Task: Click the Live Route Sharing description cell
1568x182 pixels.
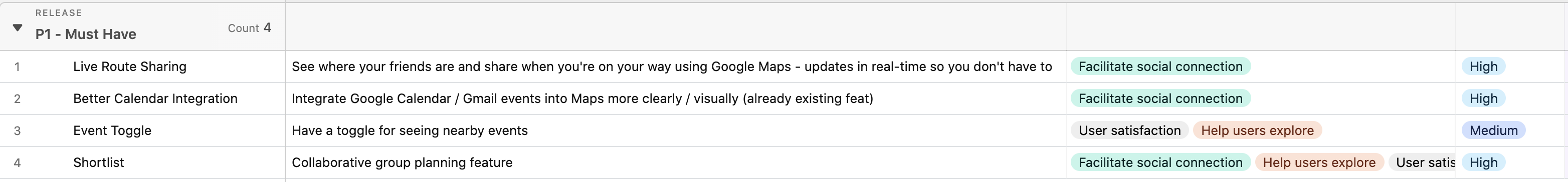Action: coord(676,66)
